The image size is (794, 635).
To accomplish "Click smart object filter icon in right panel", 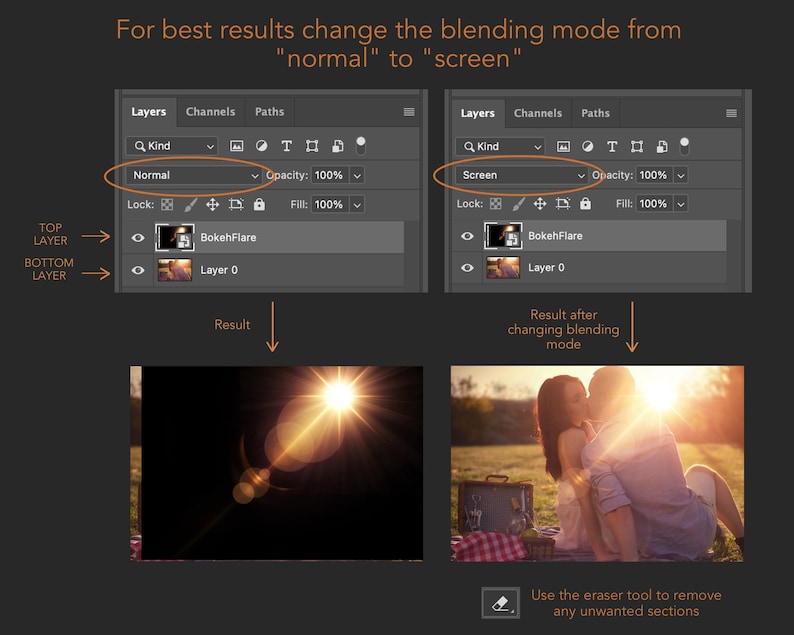I will pyautogui.click(x=661, y=147).
